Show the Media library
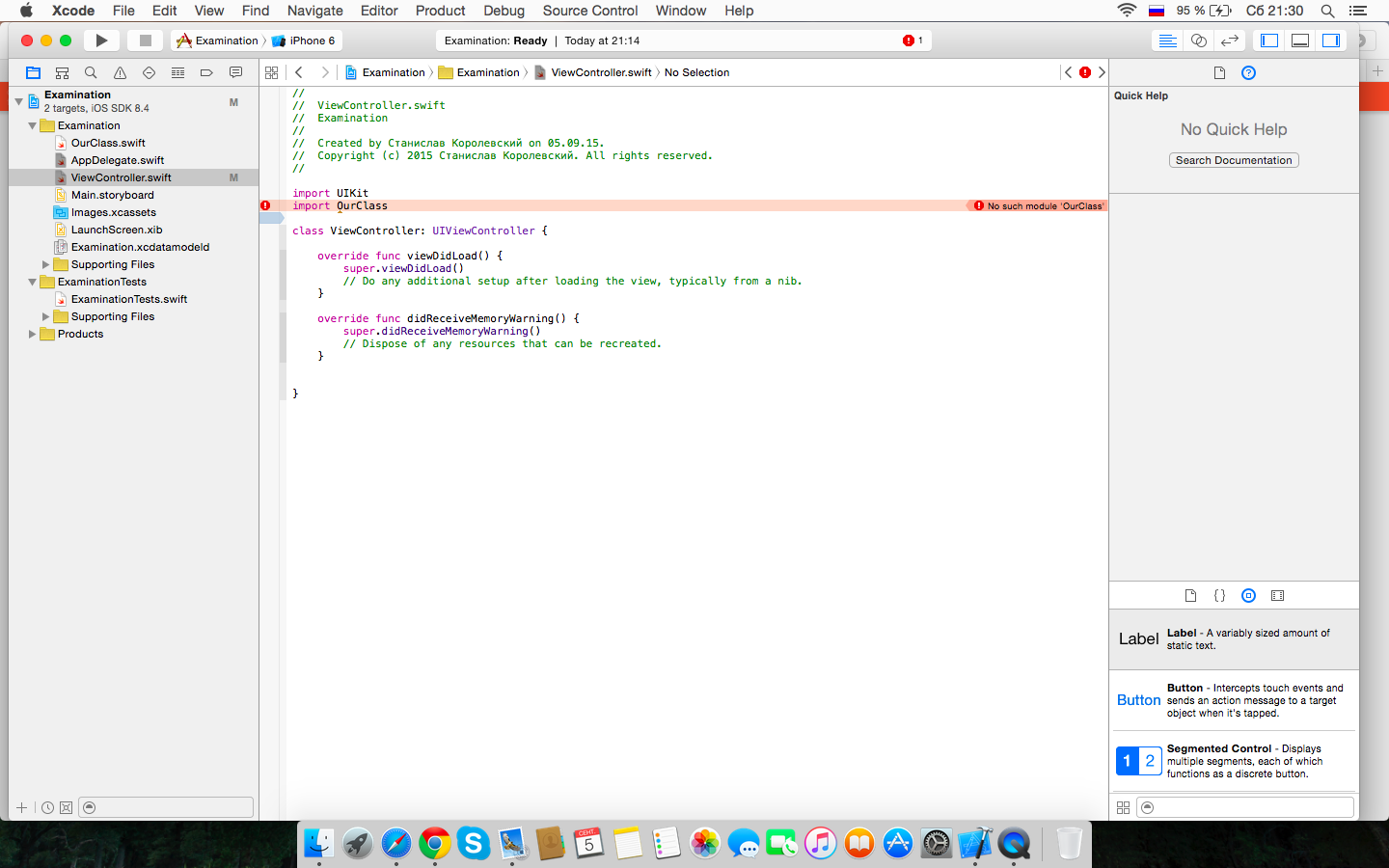1389x868 pixels. pos(1277,595)
